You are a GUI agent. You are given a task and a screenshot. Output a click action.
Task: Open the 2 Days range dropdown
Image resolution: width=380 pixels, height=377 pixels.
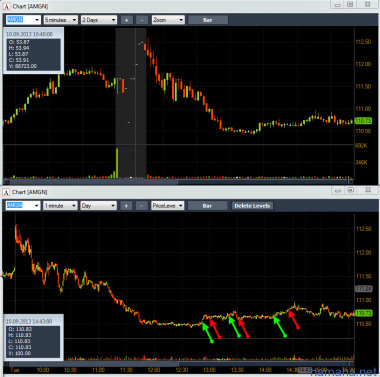pos(99,20)
